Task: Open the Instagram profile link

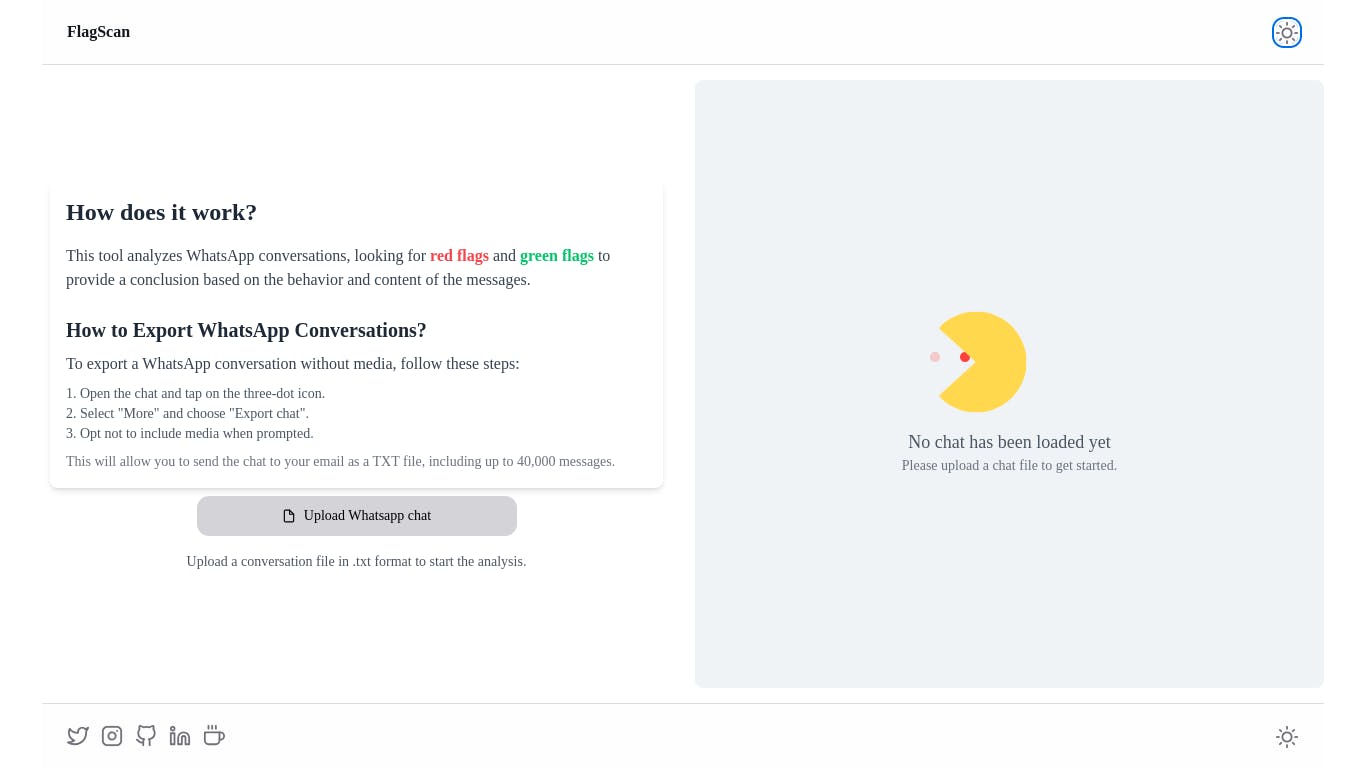Action: pos(112,736)
